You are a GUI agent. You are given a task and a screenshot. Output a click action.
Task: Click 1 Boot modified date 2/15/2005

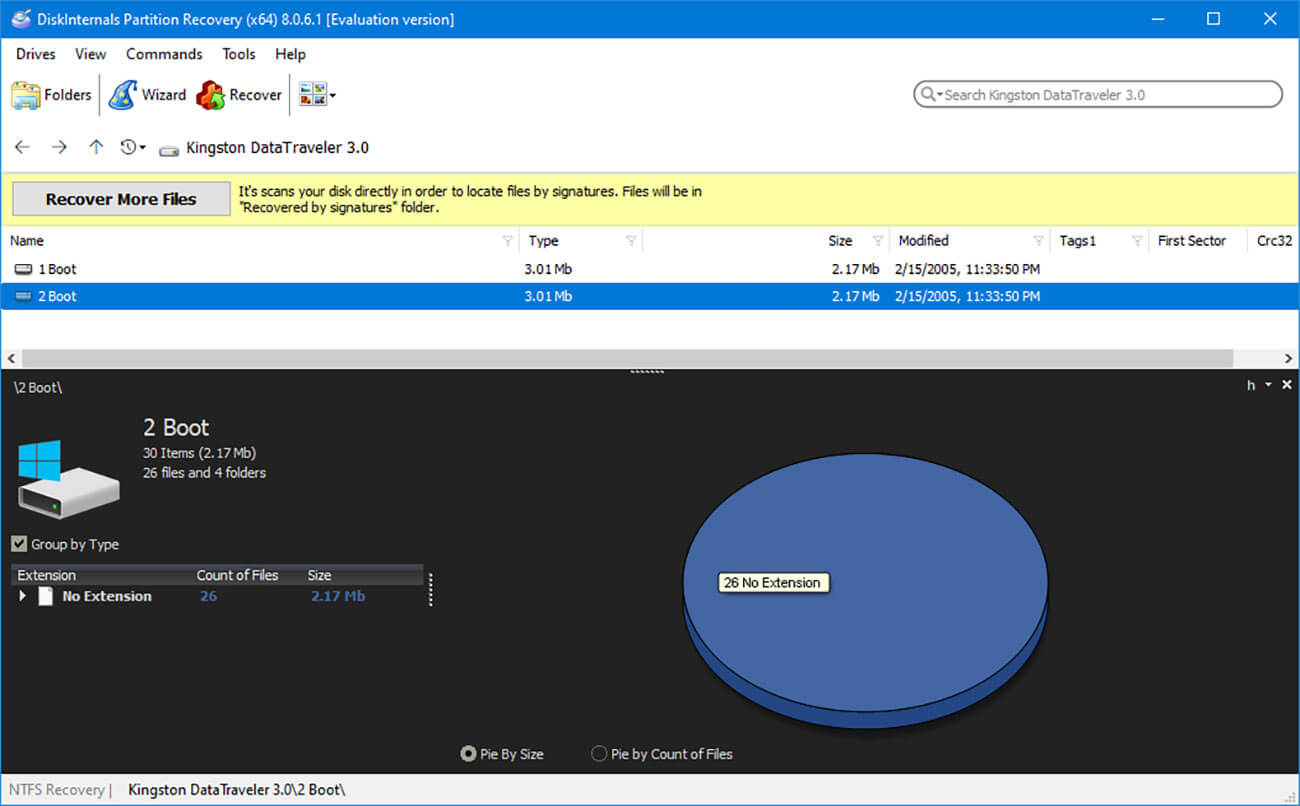(969, 269)
